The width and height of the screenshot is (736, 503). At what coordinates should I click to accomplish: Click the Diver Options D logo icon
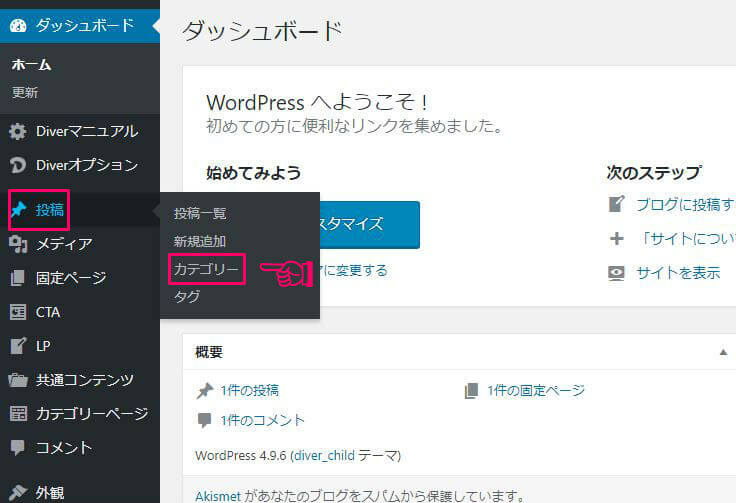(18, 165)
